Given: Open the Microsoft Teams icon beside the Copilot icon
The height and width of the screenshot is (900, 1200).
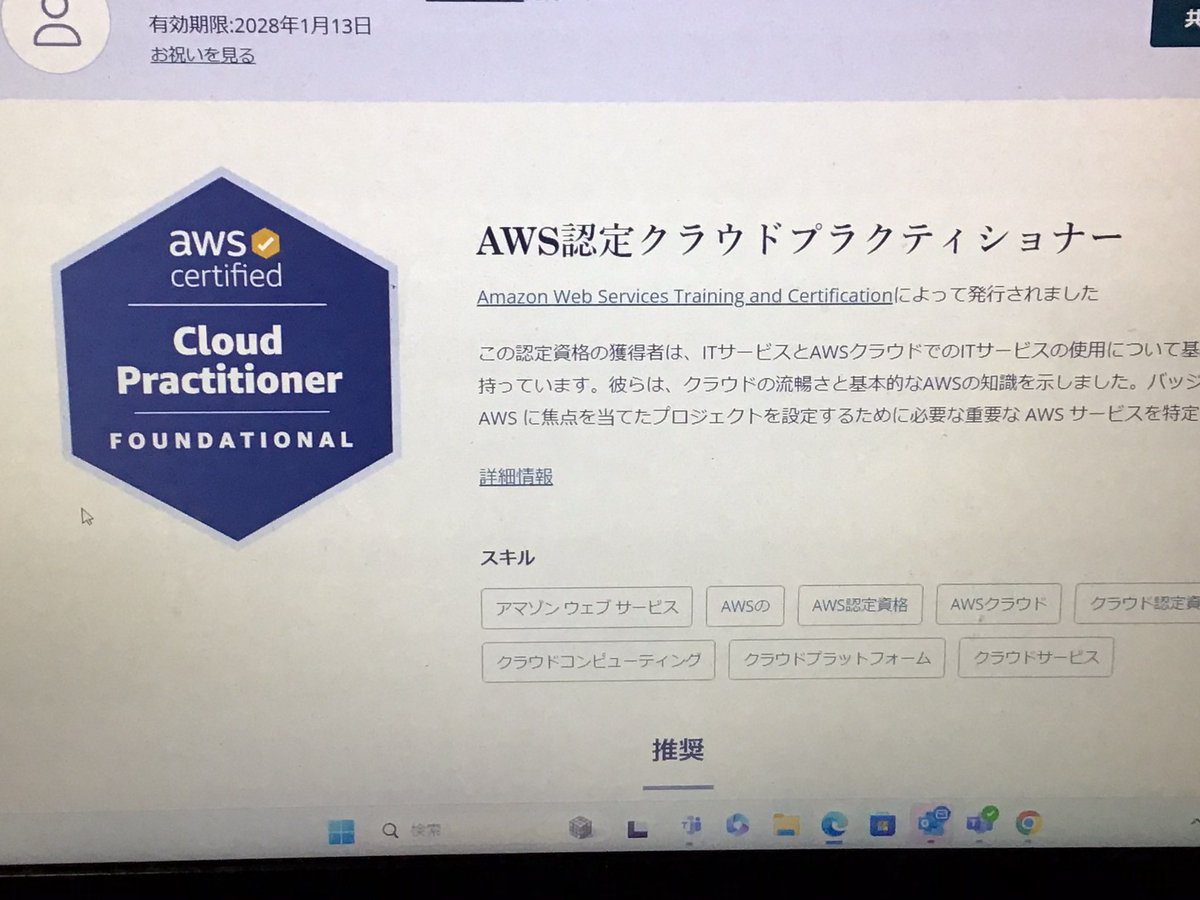Looking at the screenshot, I should (x=690, y=826).
